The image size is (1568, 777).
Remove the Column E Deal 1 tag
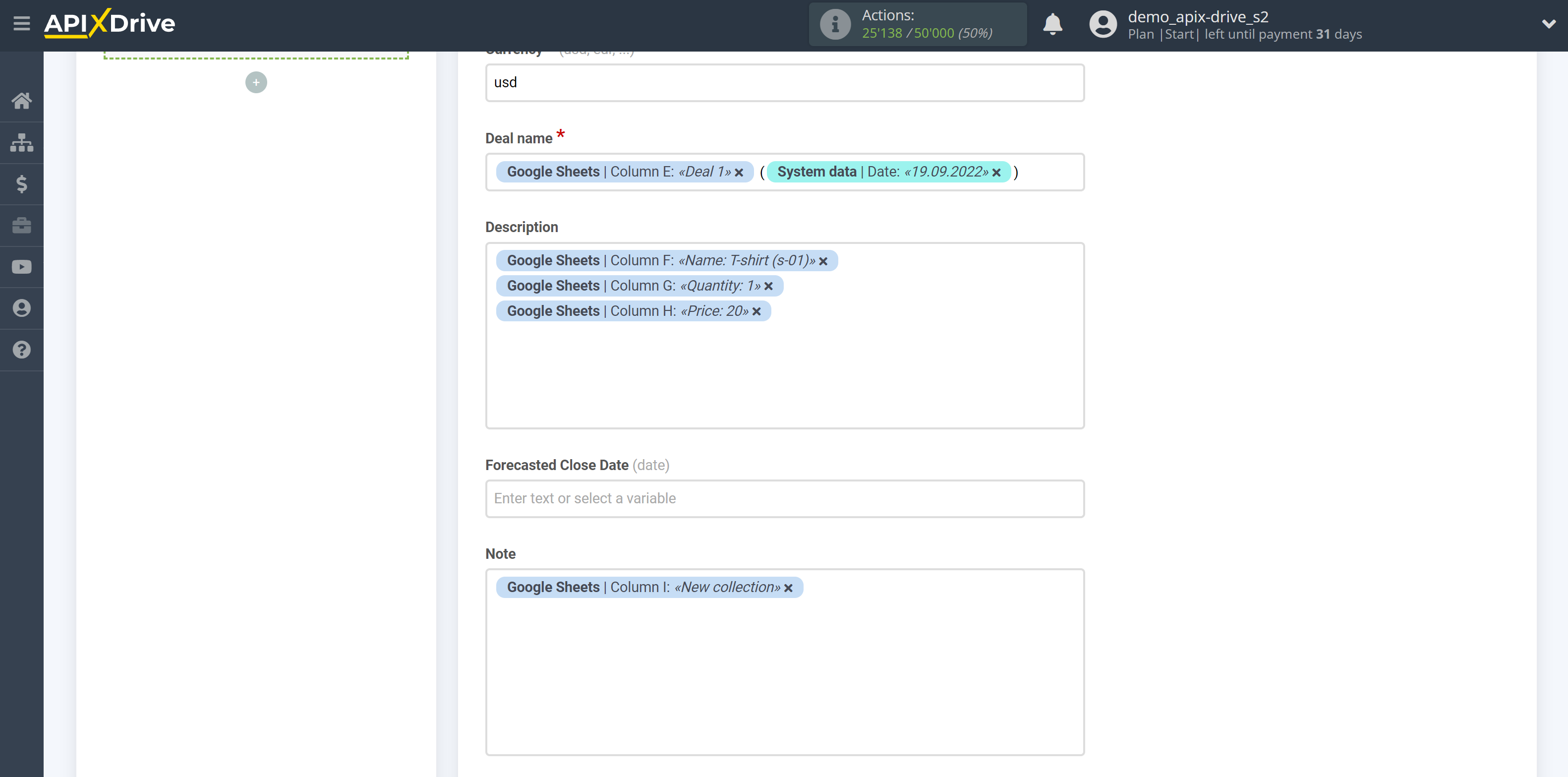(x=739, y=173)
